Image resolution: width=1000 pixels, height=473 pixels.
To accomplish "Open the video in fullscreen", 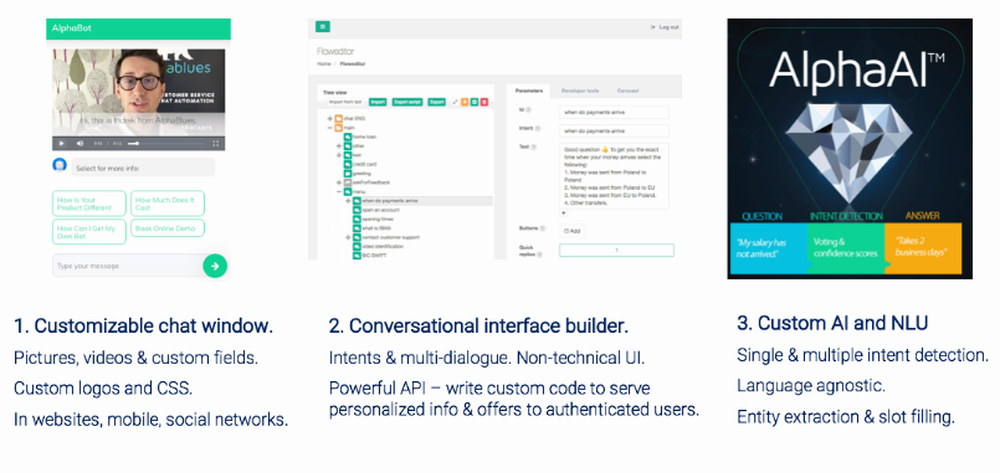I will coord(216,143).
